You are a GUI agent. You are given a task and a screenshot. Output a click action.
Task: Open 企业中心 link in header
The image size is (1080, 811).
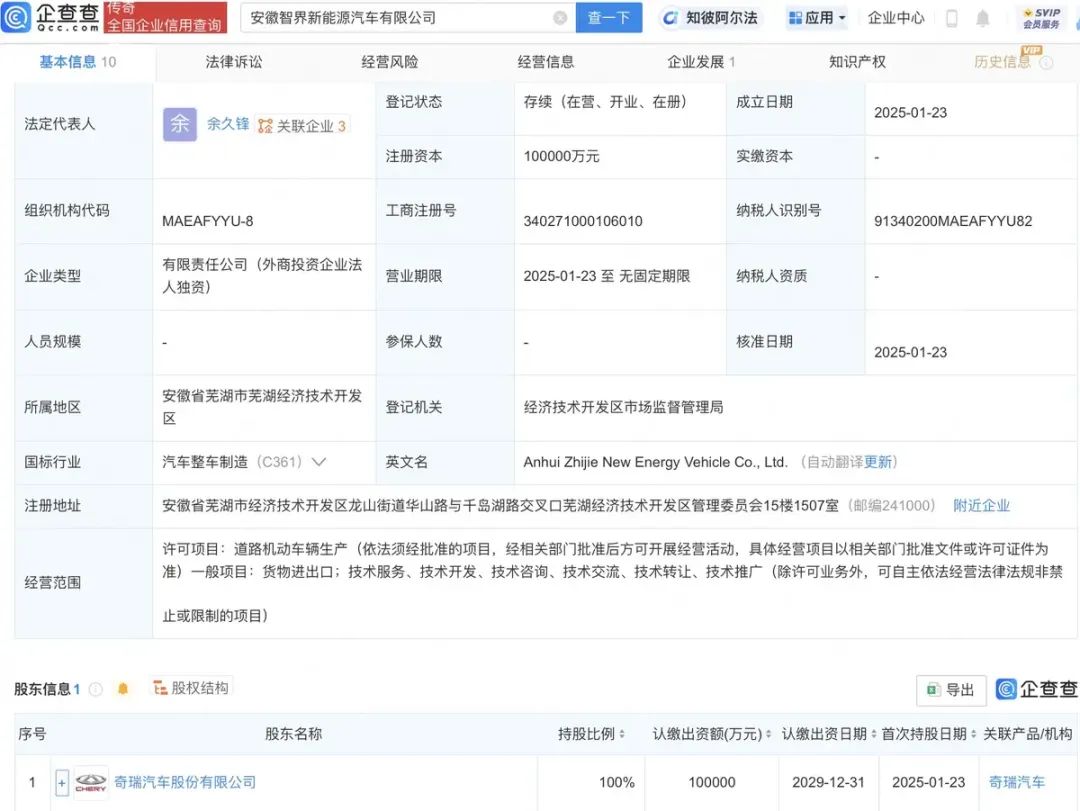(895, 18)
